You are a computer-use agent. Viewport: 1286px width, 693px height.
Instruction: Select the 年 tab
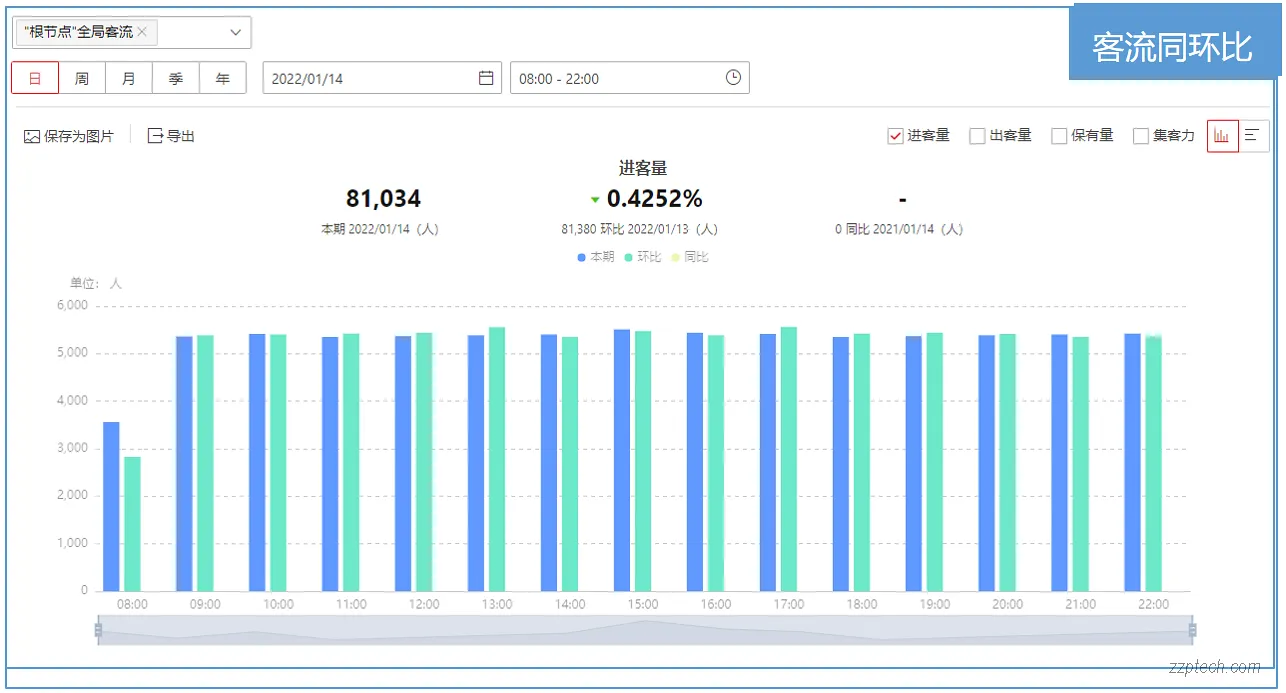coord(222,77)
